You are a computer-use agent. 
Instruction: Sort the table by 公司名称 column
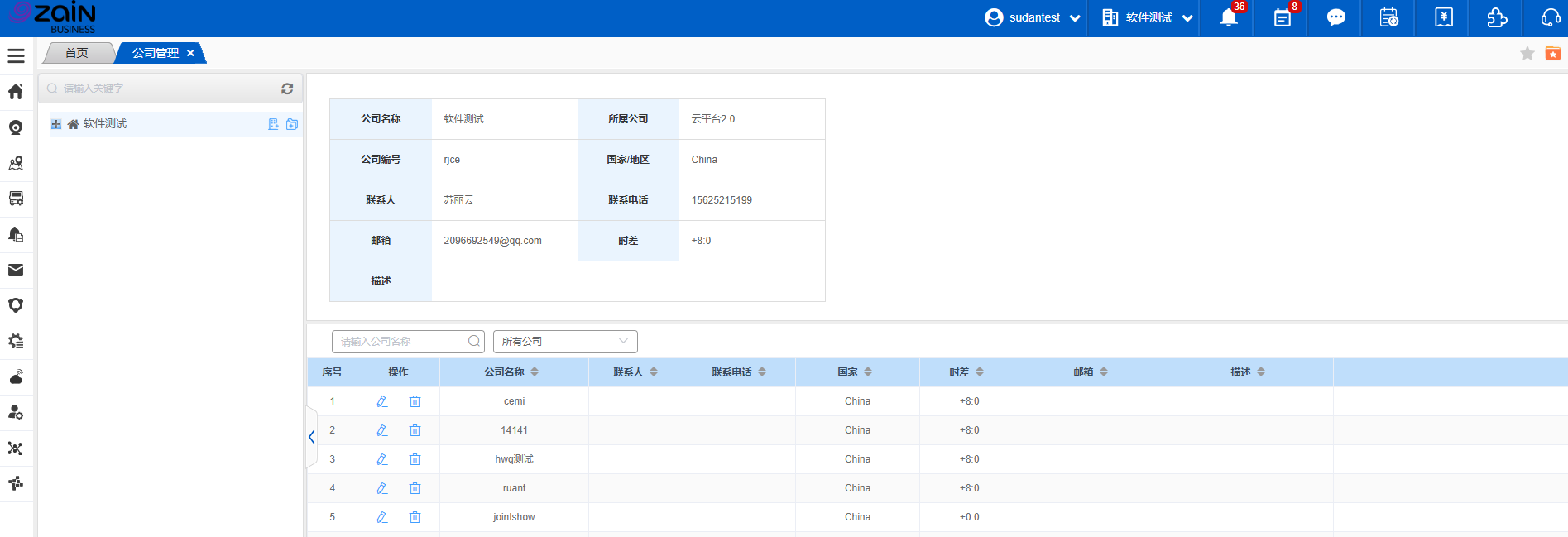pos(535,372)
